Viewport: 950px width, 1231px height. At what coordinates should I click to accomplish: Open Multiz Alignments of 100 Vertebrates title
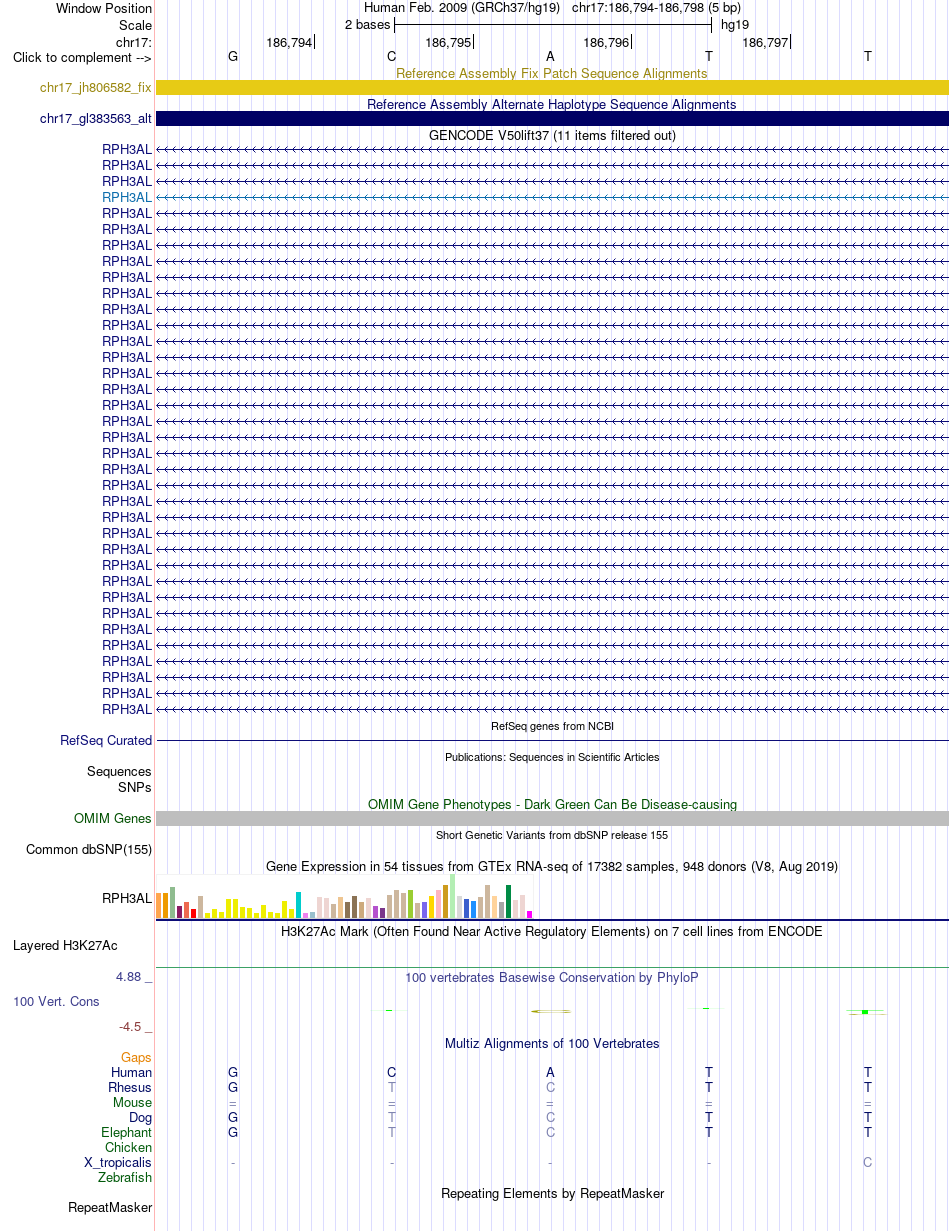click(552, 1044)
